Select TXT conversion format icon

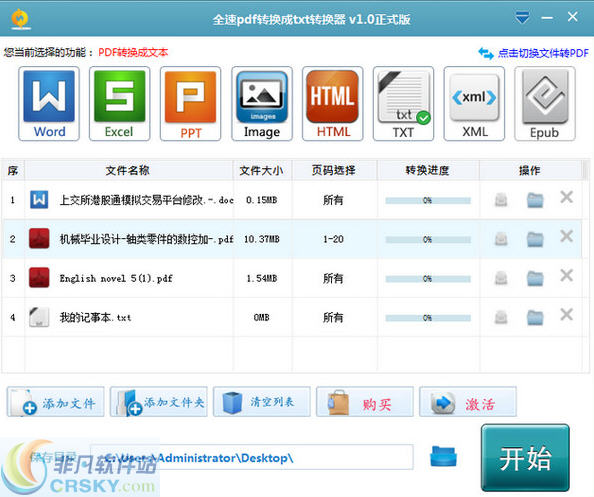pos(403,104)
